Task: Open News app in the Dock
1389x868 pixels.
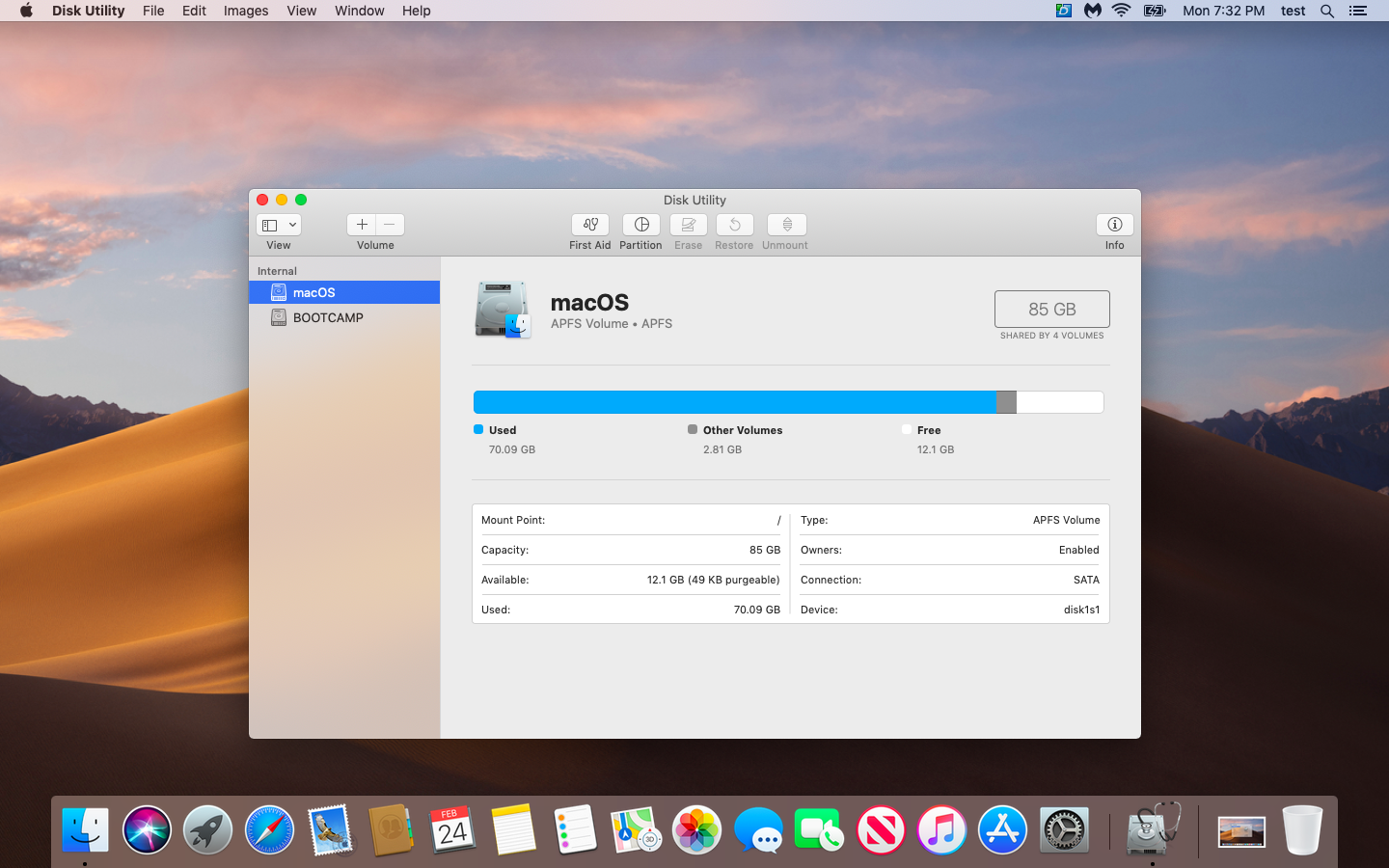Action: point(881,829)
